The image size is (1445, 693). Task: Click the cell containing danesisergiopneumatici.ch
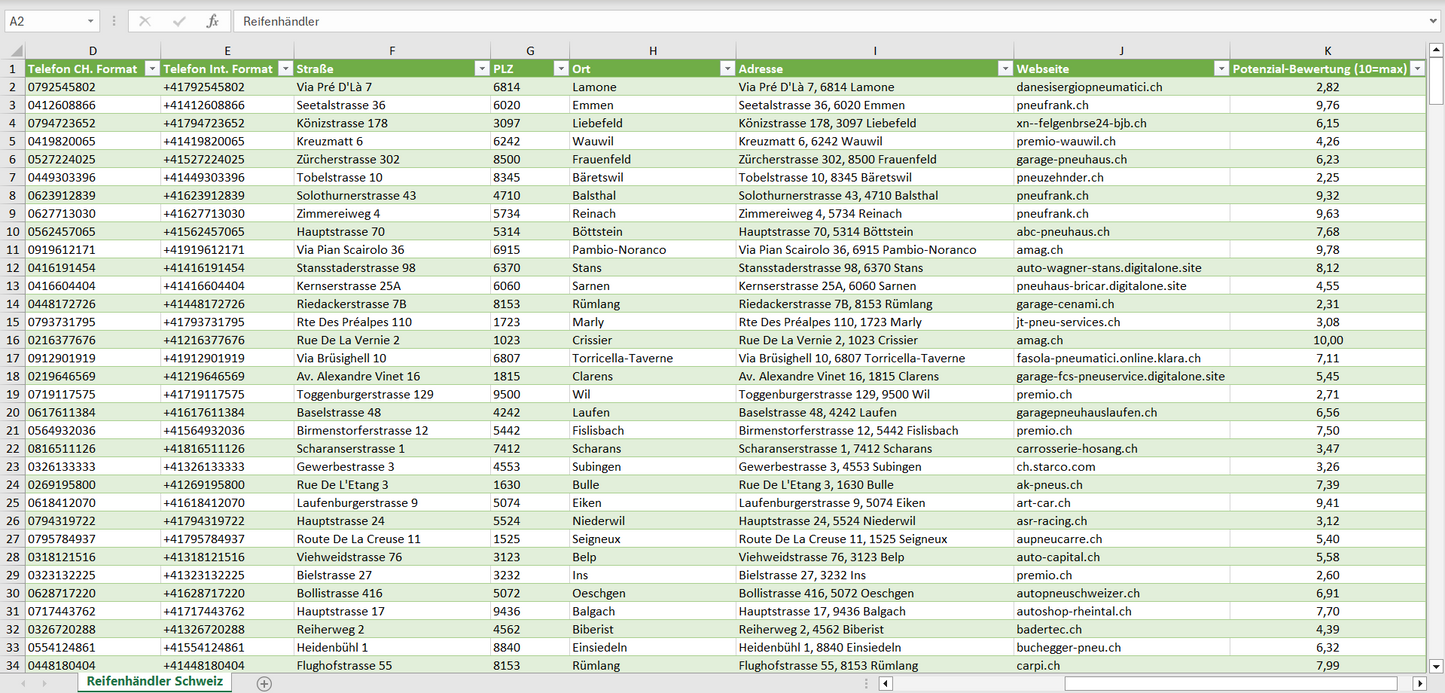pyautogui.click(x=1089, y=87)
